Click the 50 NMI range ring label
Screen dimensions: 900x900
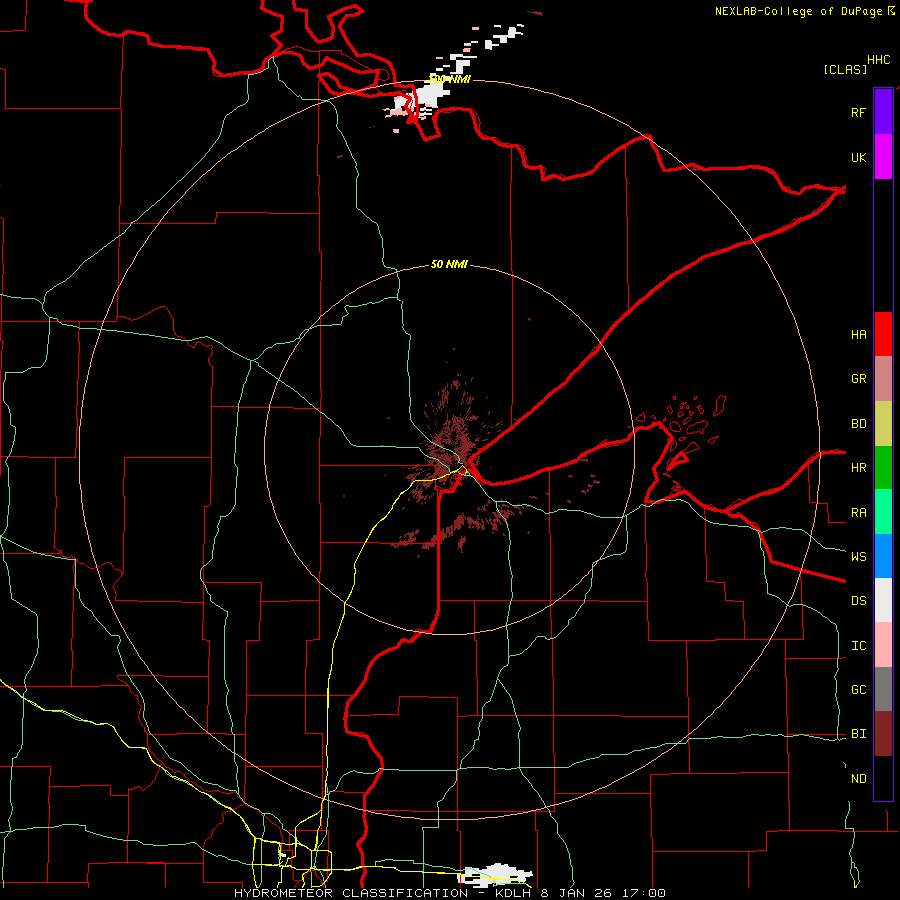coord(449,264)
